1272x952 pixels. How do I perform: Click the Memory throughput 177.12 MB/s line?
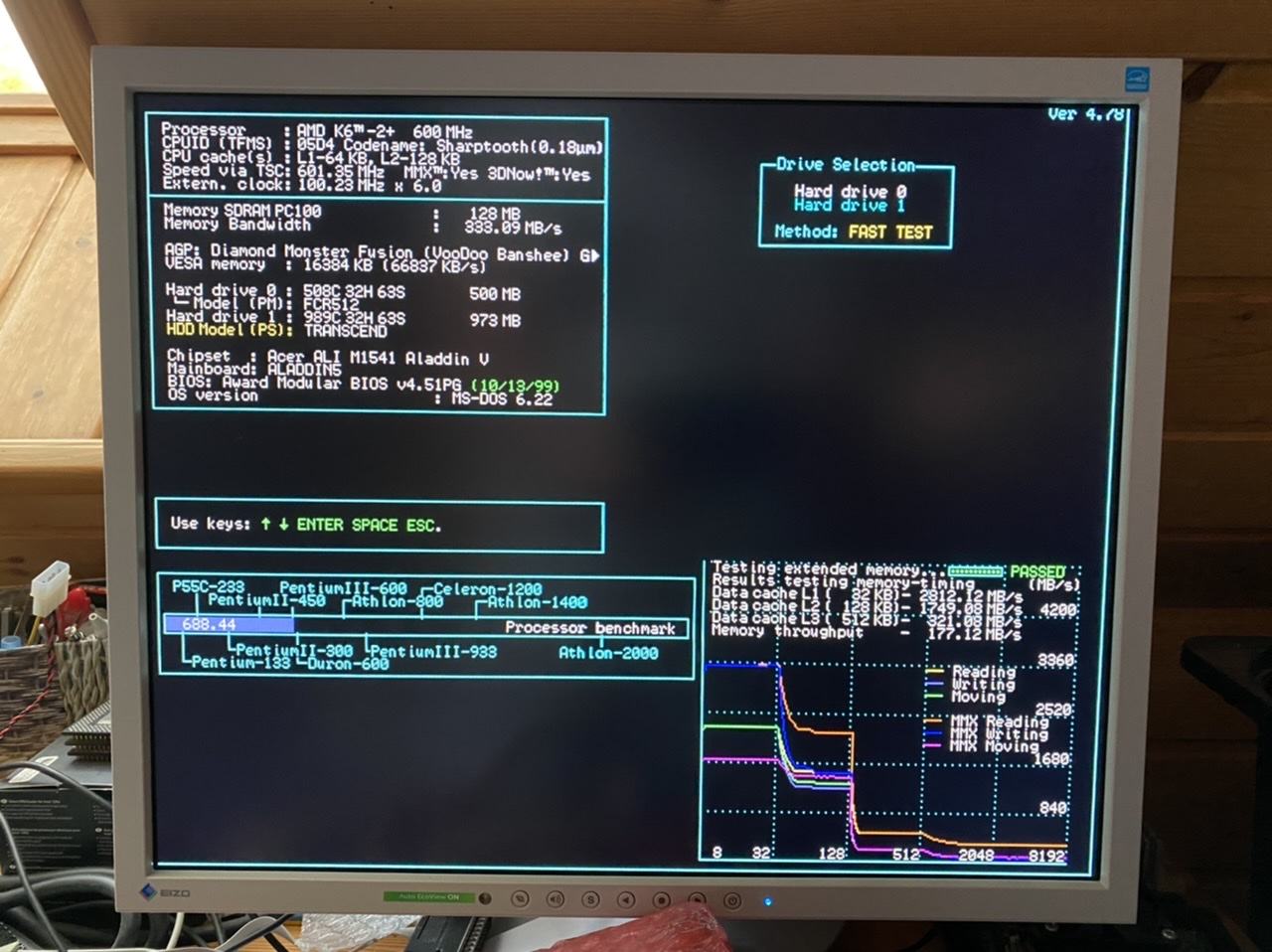click(867, 632)
